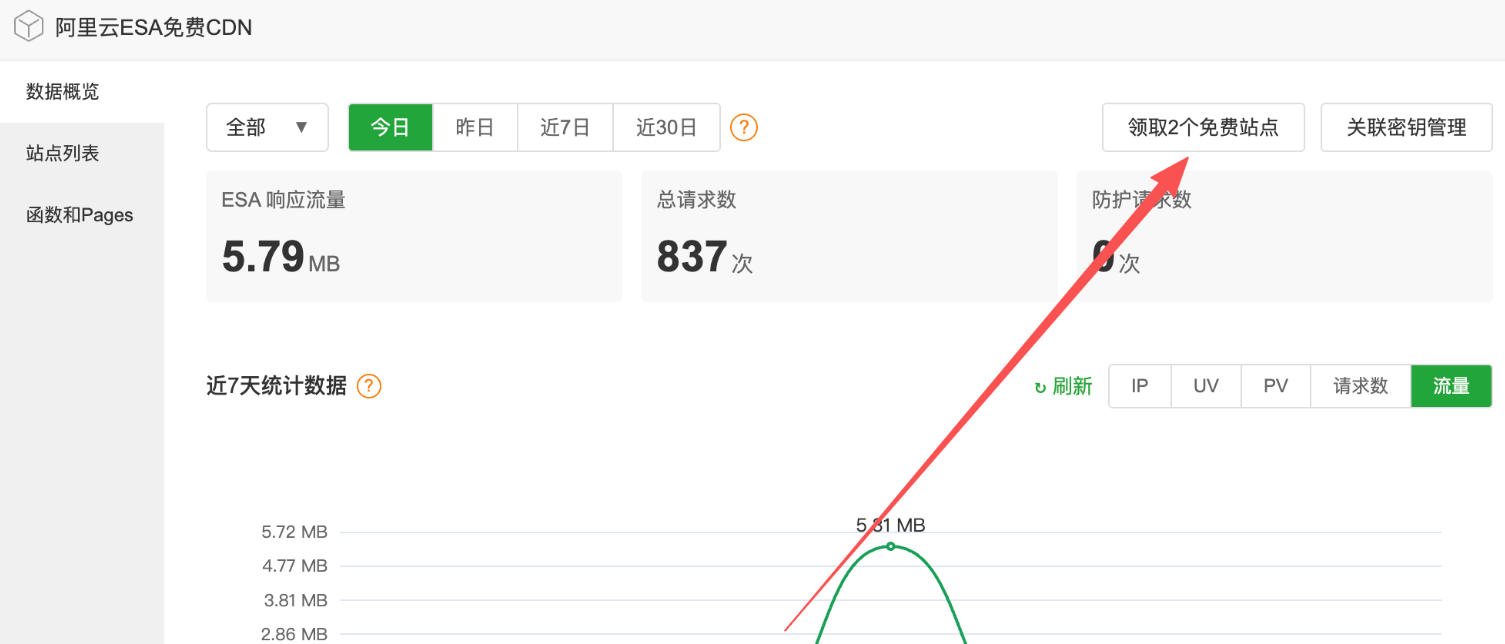The height and width of the screenshot is (644, 1505).
Task: Open 数据概览 in sidebar
Action: pos(82,92)
